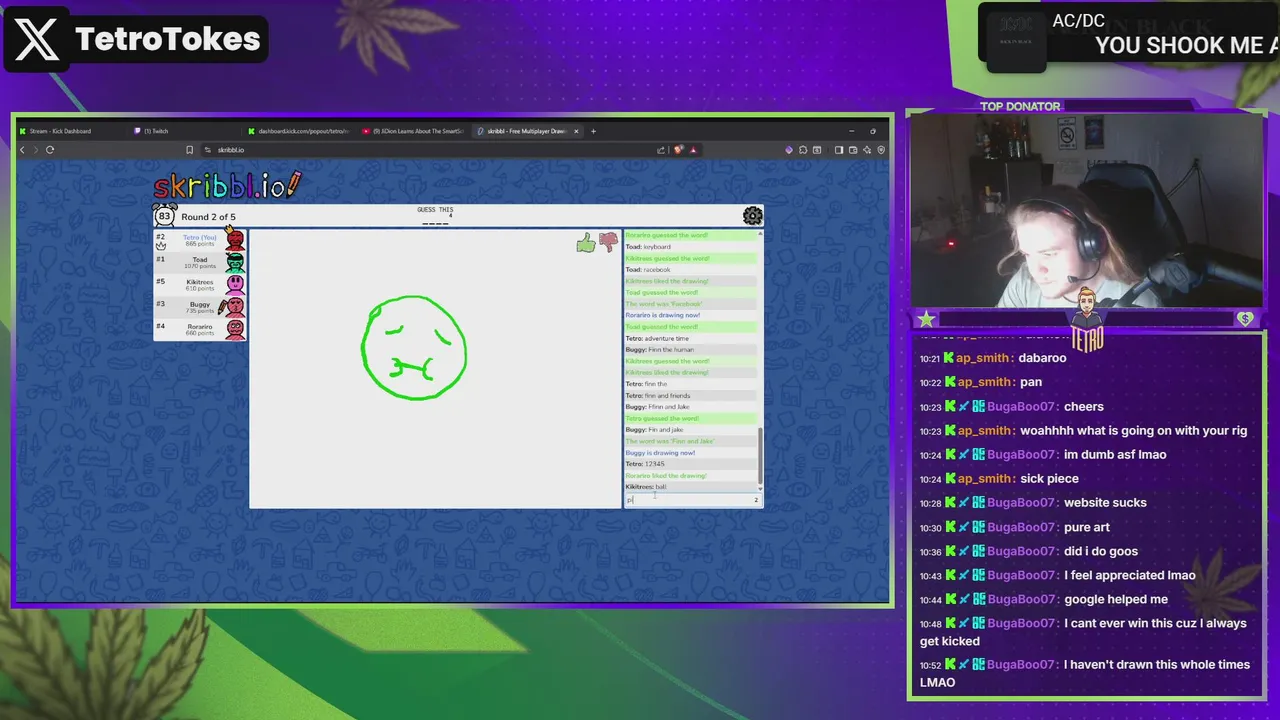The height and width of the screenshot is (720, 1280).
Task: Click BugaBoo07 'google helped me' message
Action: pos(1044,599)
